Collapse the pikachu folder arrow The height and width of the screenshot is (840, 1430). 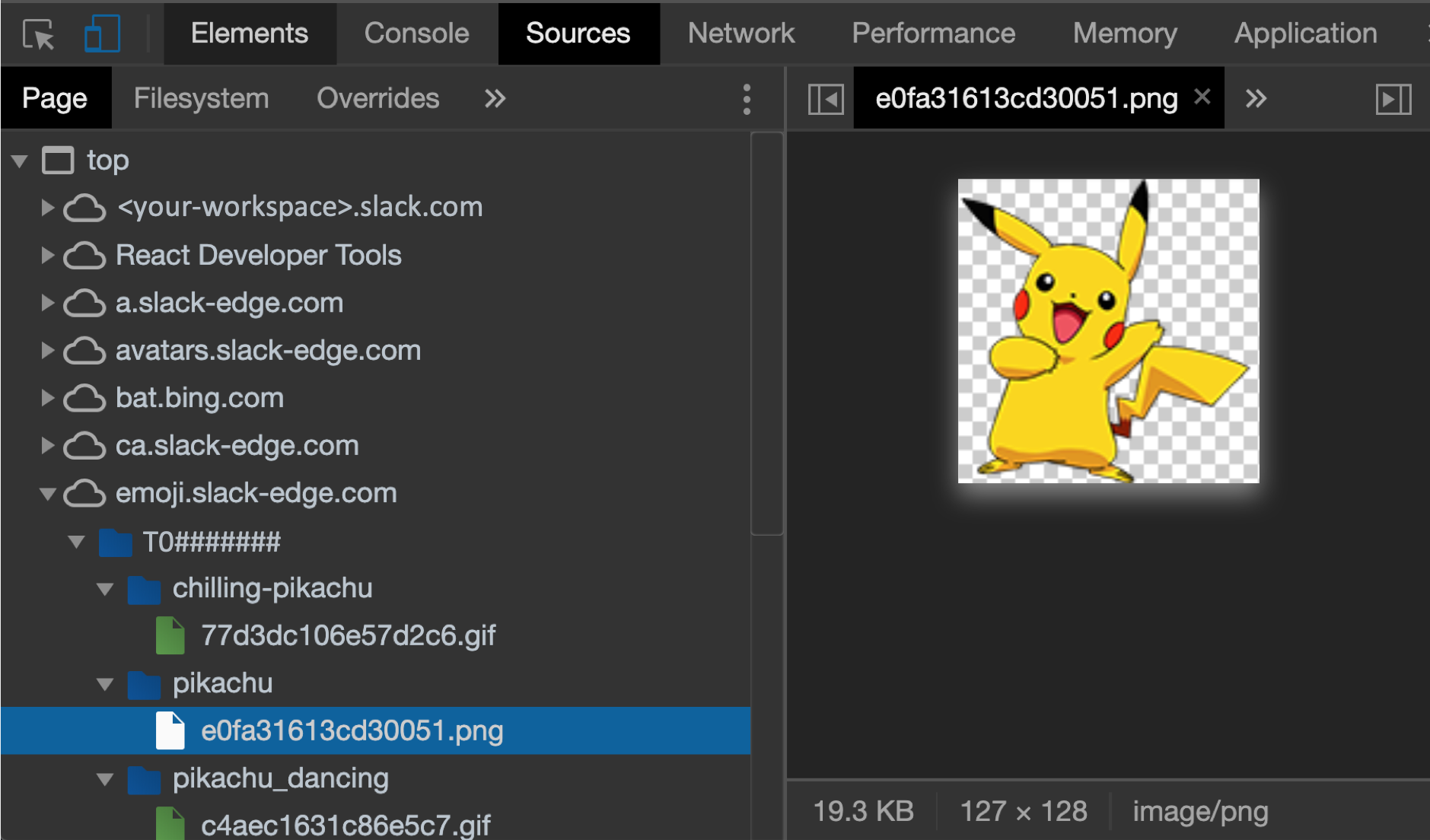point(105,684)
